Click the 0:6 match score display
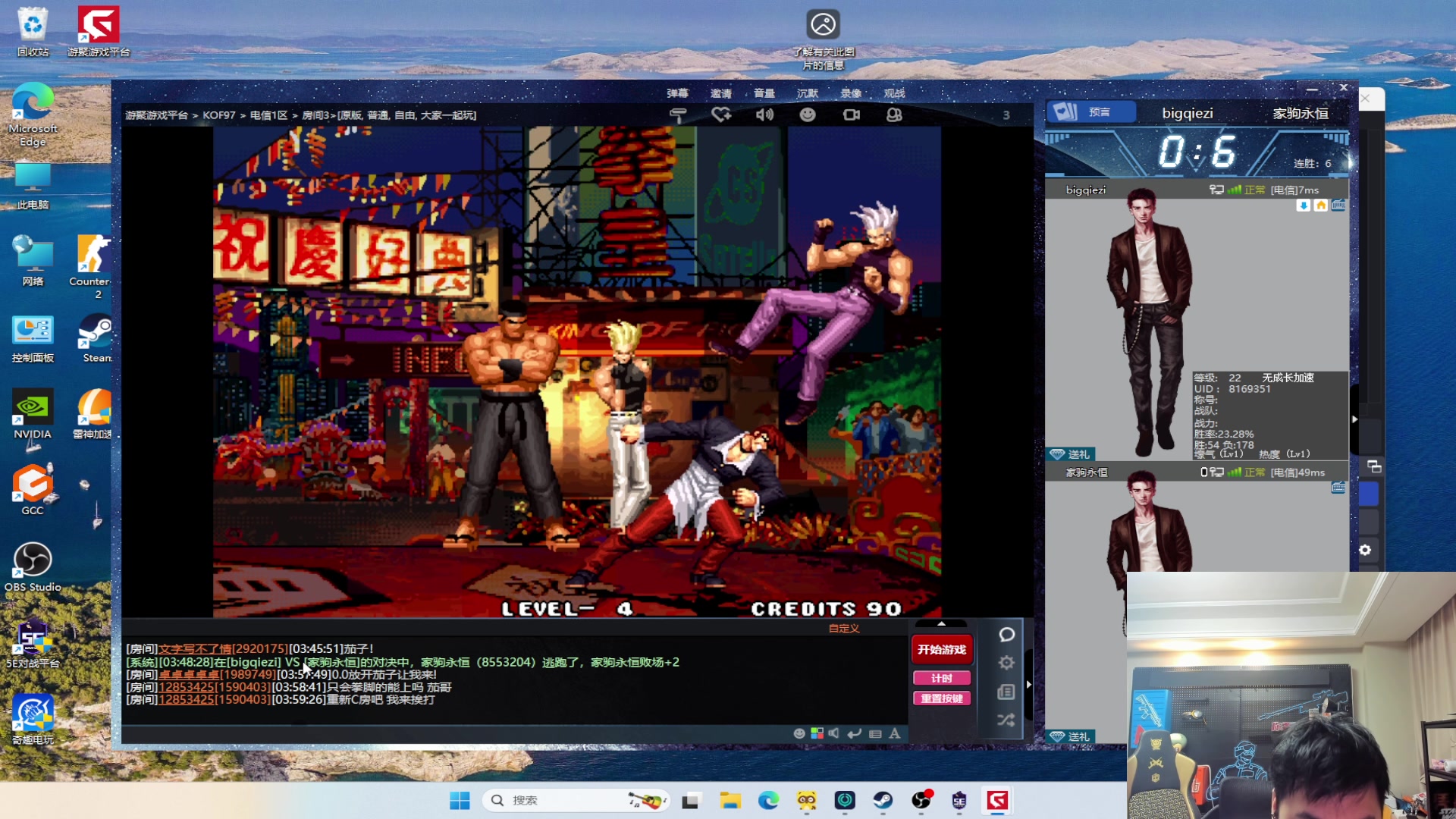1456x819 pixels. (x=1197, y=152)
